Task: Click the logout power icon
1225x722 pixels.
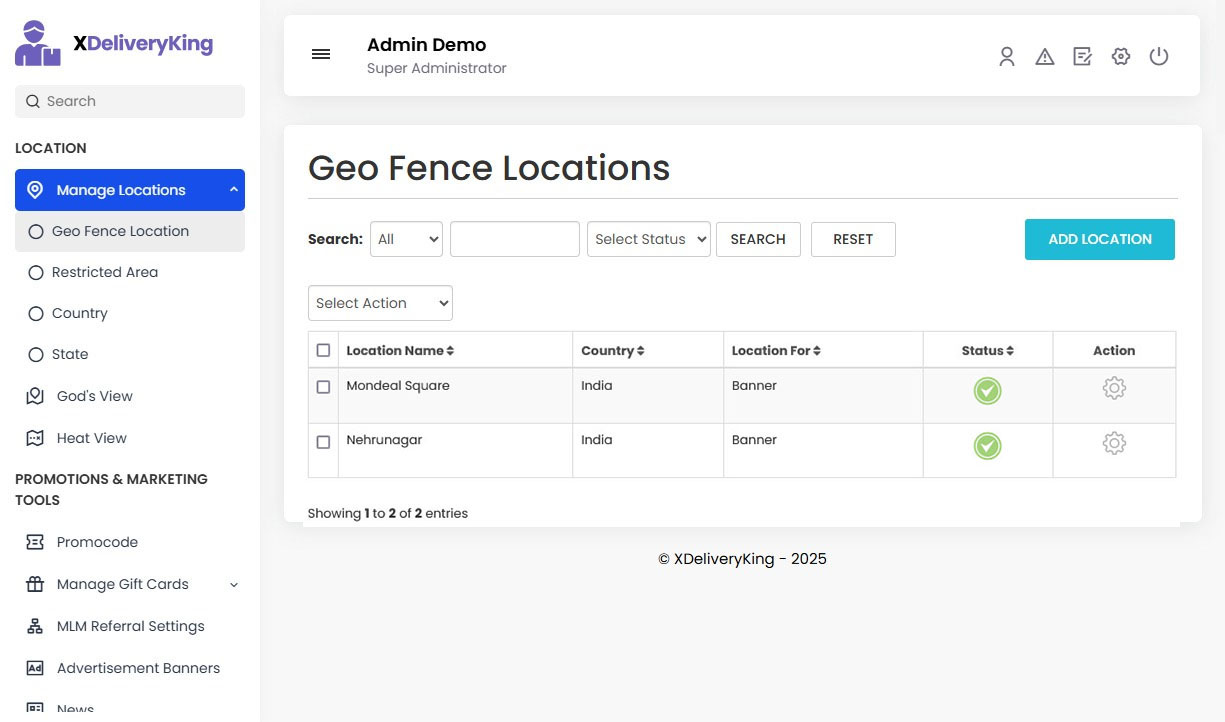Action: click(1159, 57)
